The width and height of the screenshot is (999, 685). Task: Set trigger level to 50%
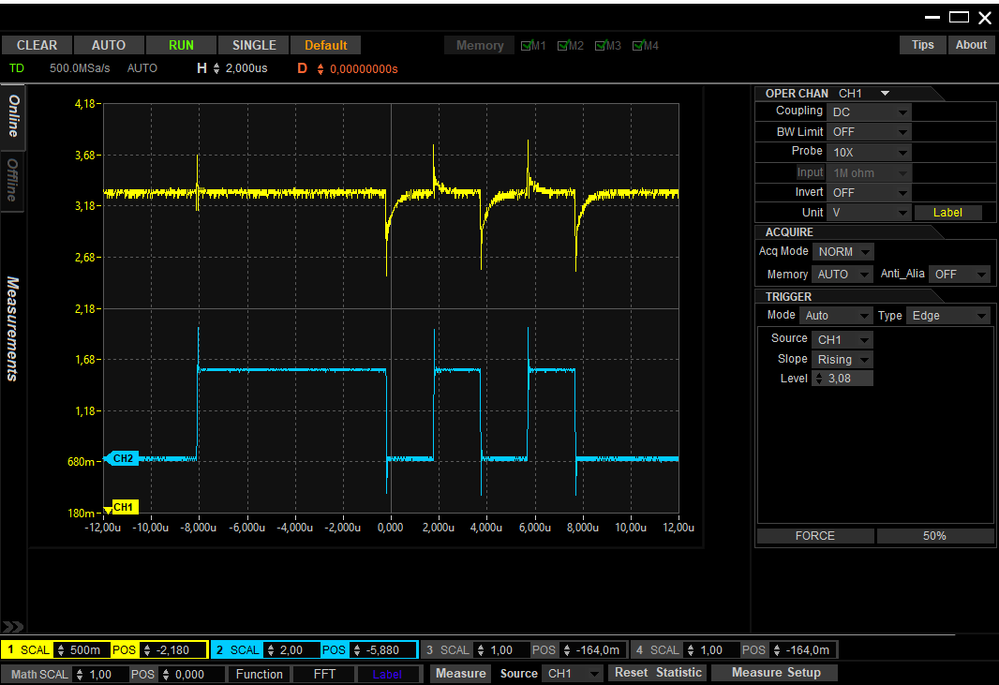935,536
